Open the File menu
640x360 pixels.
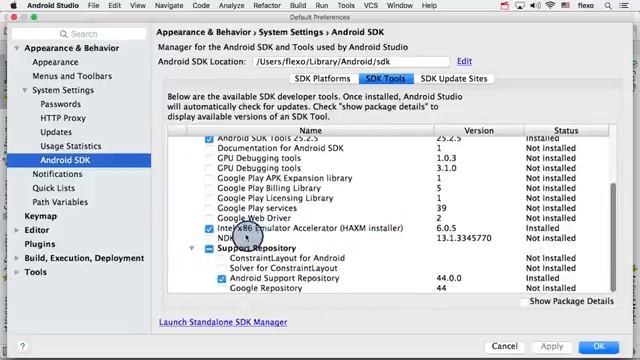coord(93,5)
